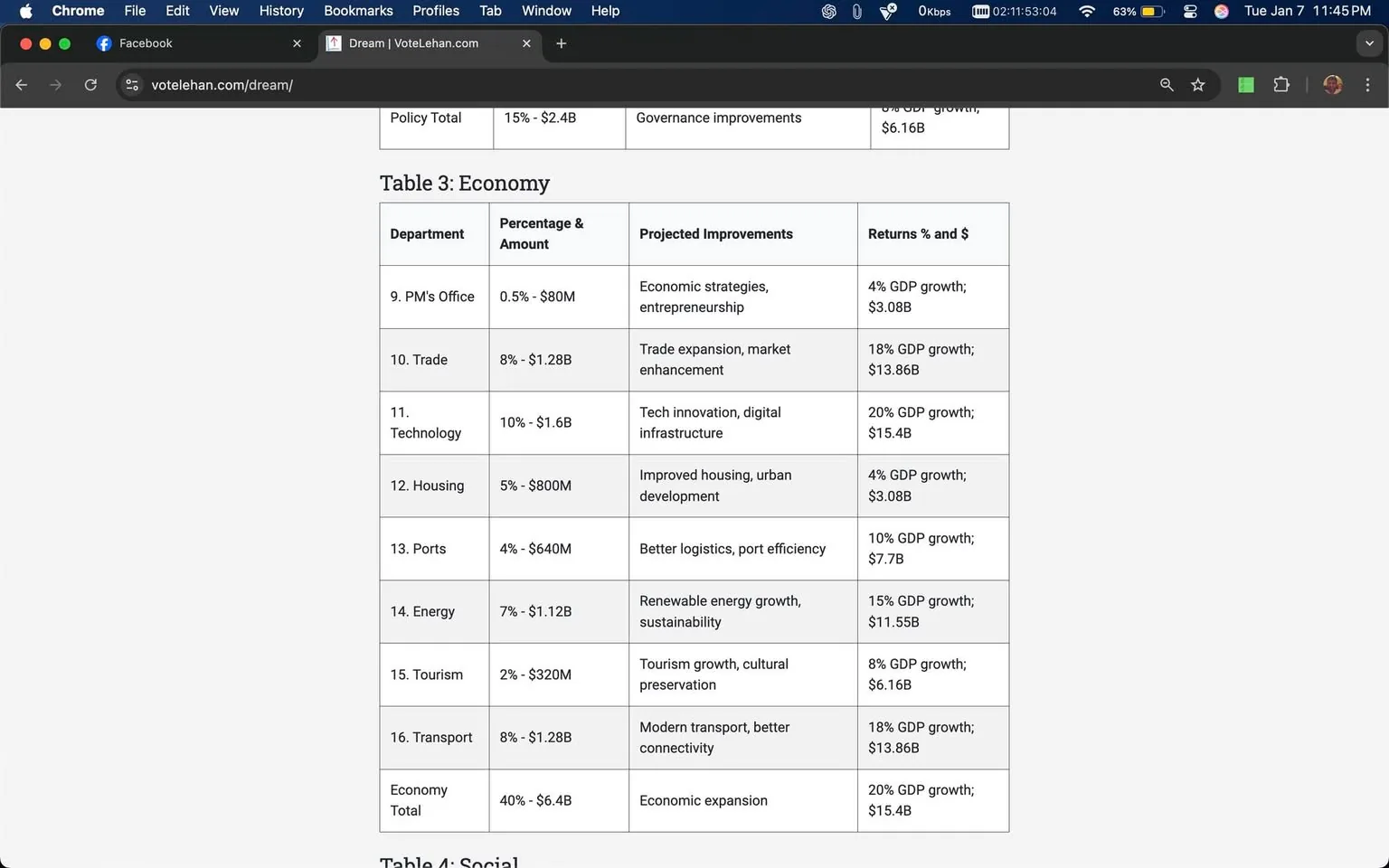1389x868 pixels.
Task: Click the green extension icon in toolbar
Action: coord(1245,84)
